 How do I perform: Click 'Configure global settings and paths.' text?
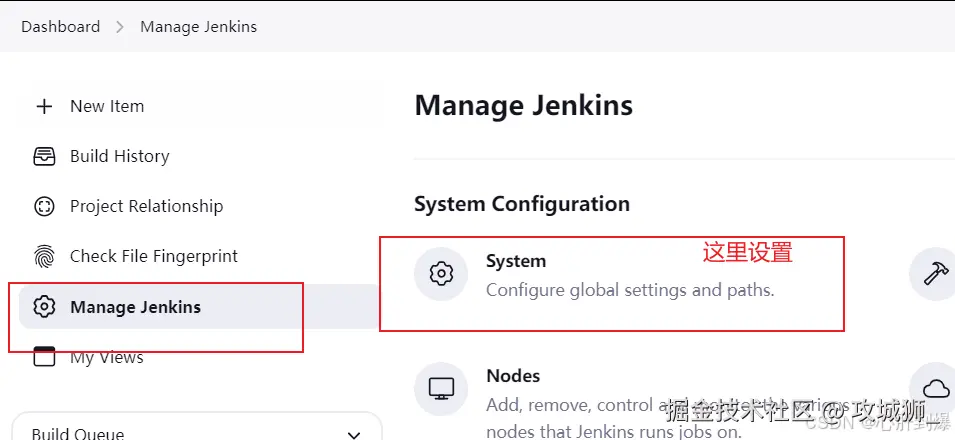(x=630, y=289)
